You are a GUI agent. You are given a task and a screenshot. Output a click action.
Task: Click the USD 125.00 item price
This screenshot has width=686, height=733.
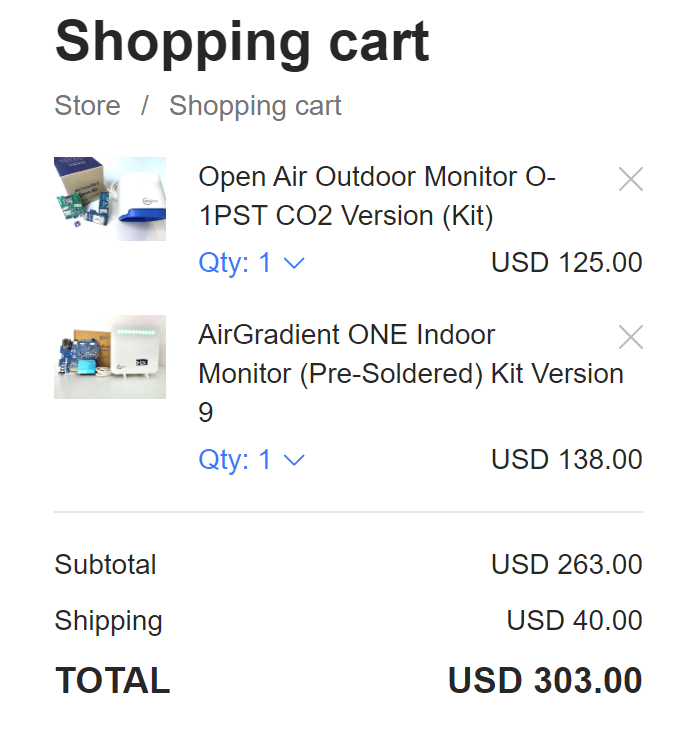coord(567,262)
